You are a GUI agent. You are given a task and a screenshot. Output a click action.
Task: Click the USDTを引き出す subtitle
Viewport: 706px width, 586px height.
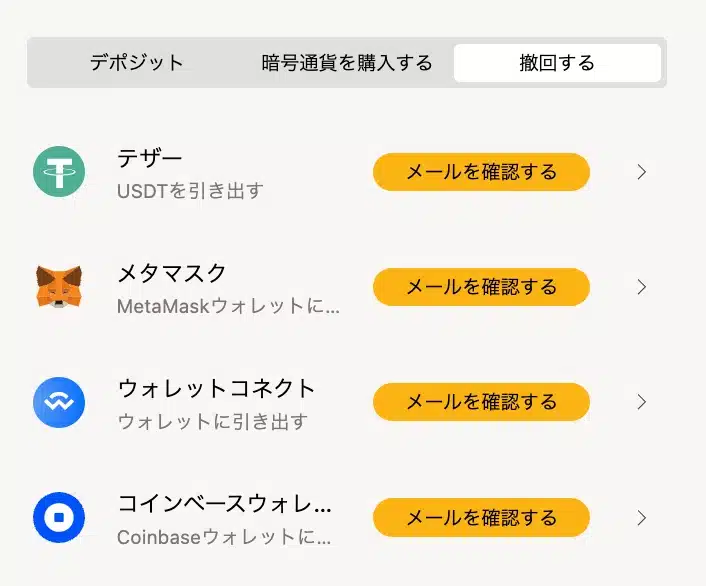[x=190, y=191]
